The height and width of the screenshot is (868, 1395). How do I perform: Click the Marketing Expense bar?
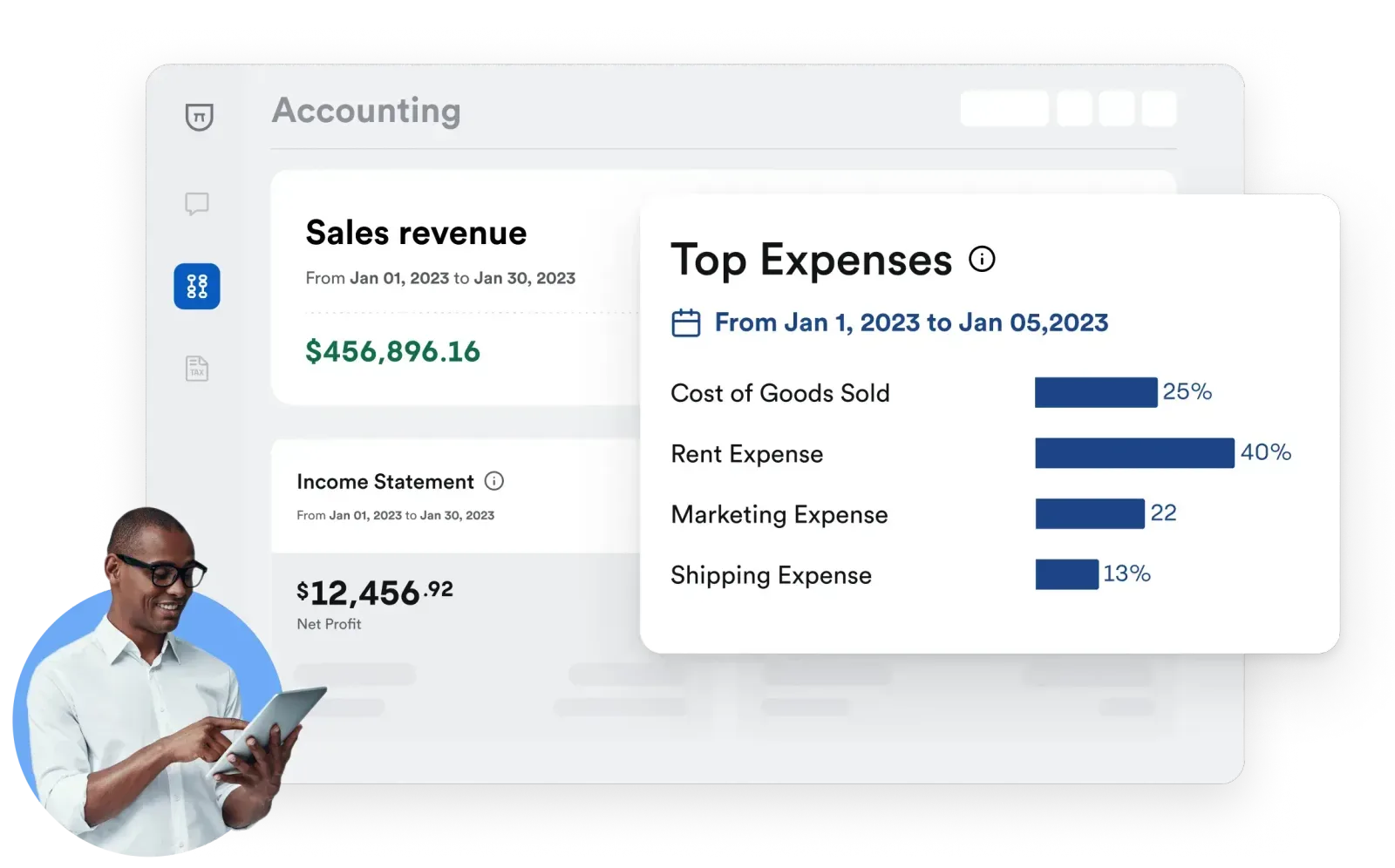coord(1090,513)
